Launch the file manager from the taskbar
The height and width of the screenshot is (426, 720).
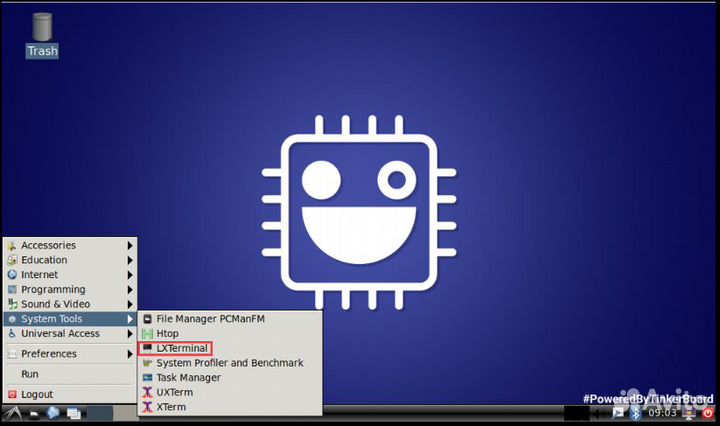point(34,414)
